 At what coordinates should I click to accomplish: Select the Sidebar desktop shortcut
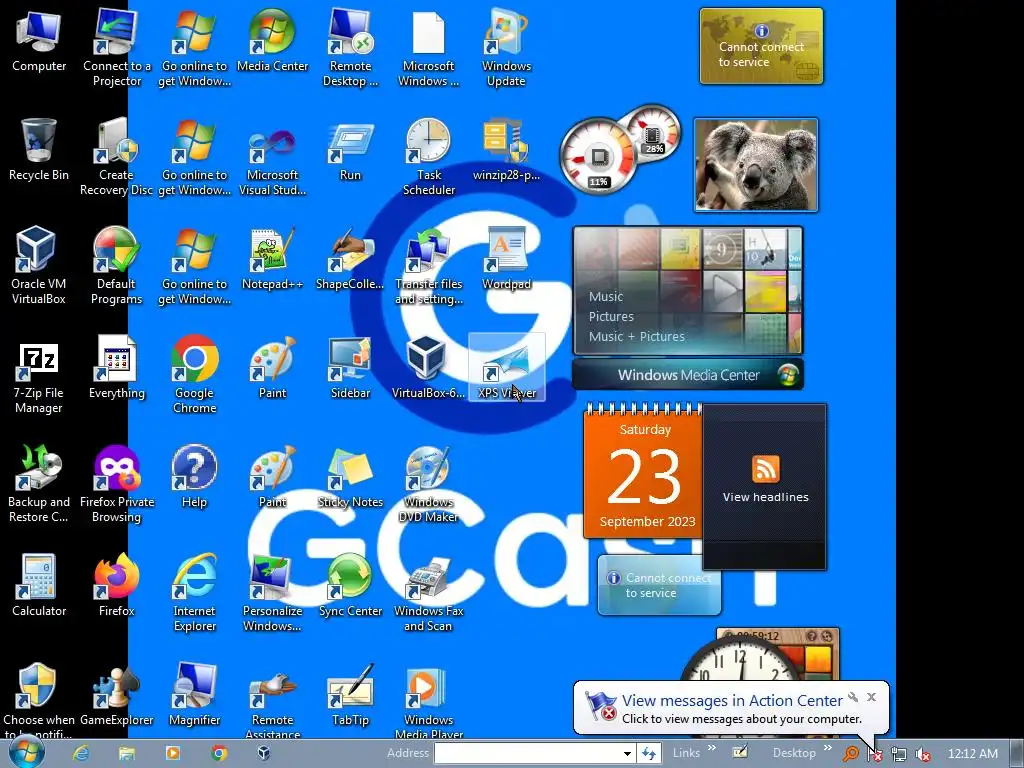351,368
